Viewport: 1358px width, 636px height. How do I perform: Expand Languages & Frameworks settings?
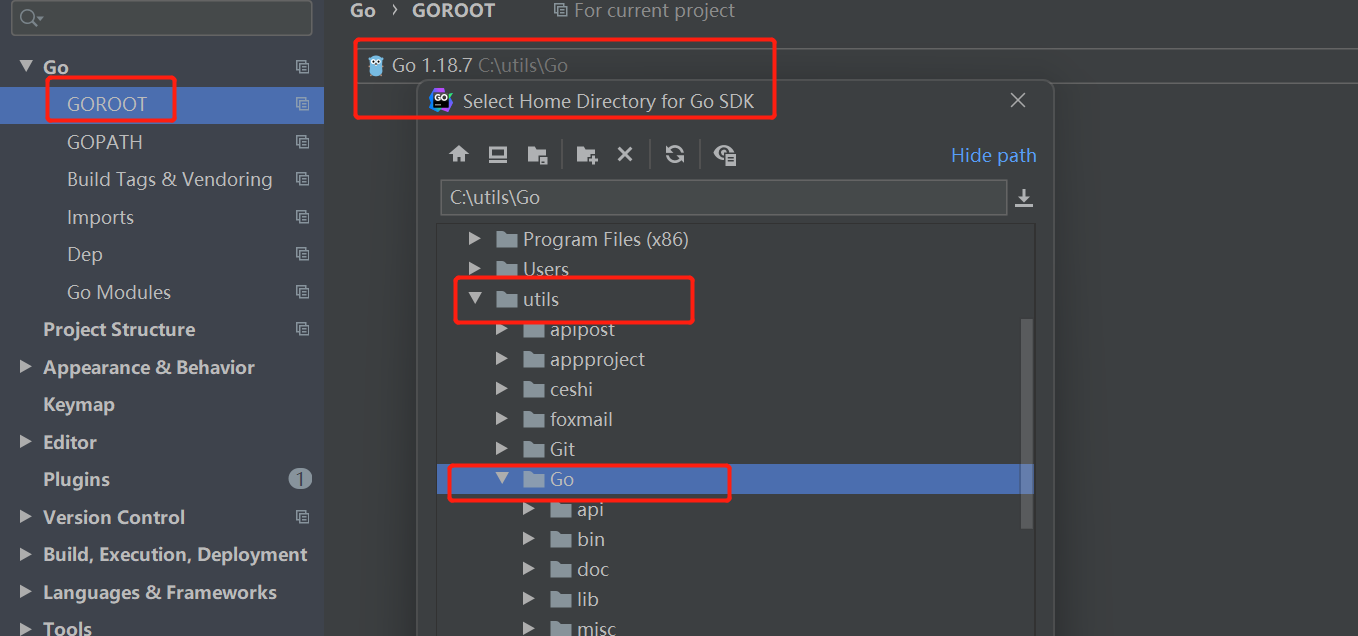tap(26, 592)
